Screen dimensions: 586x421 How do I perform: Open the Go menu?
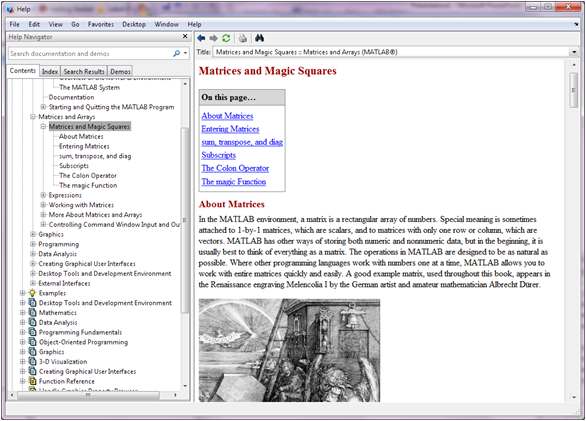[x=75, y=24]
